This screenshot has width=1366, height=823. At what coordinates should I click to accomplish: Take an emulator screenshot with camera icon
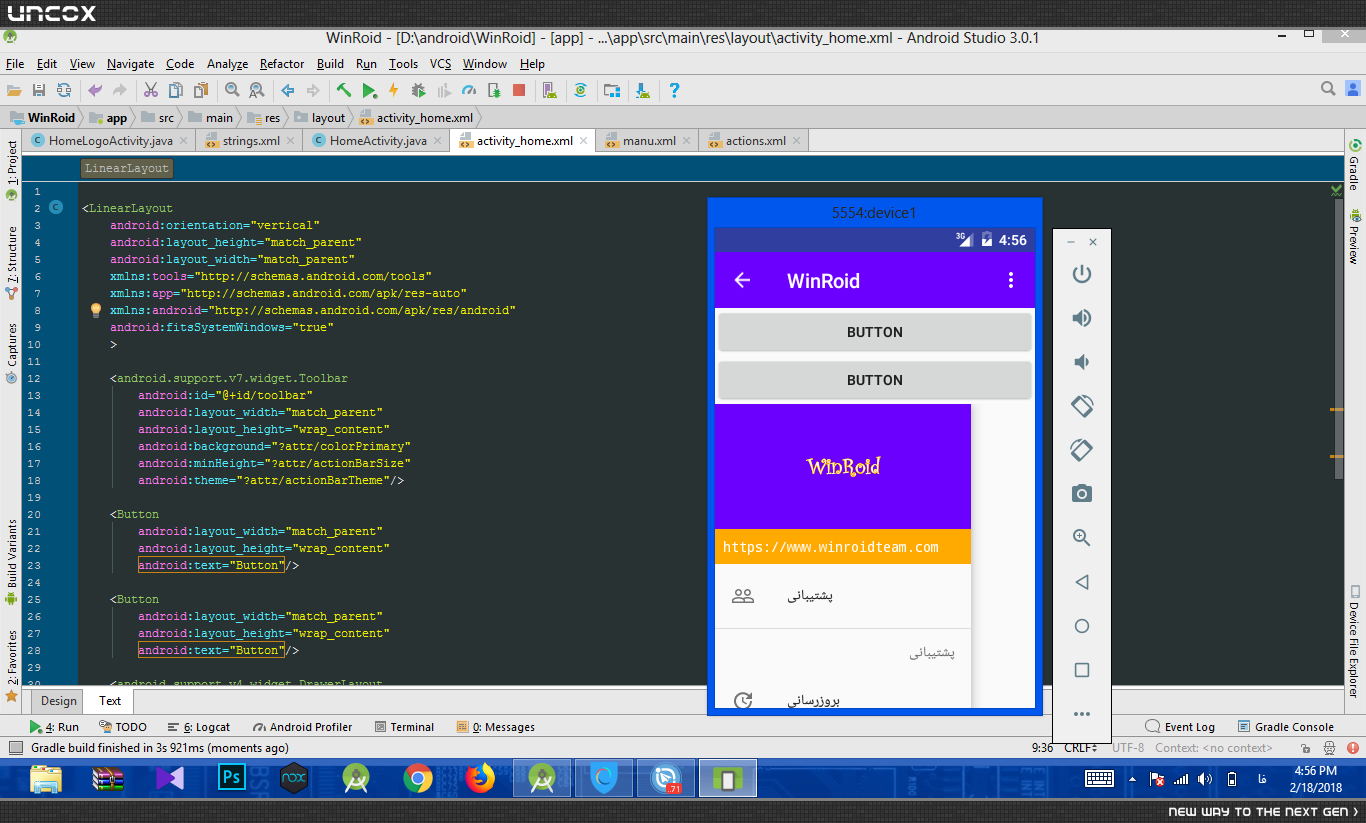pyautogui.click(x=1081, y=493)
